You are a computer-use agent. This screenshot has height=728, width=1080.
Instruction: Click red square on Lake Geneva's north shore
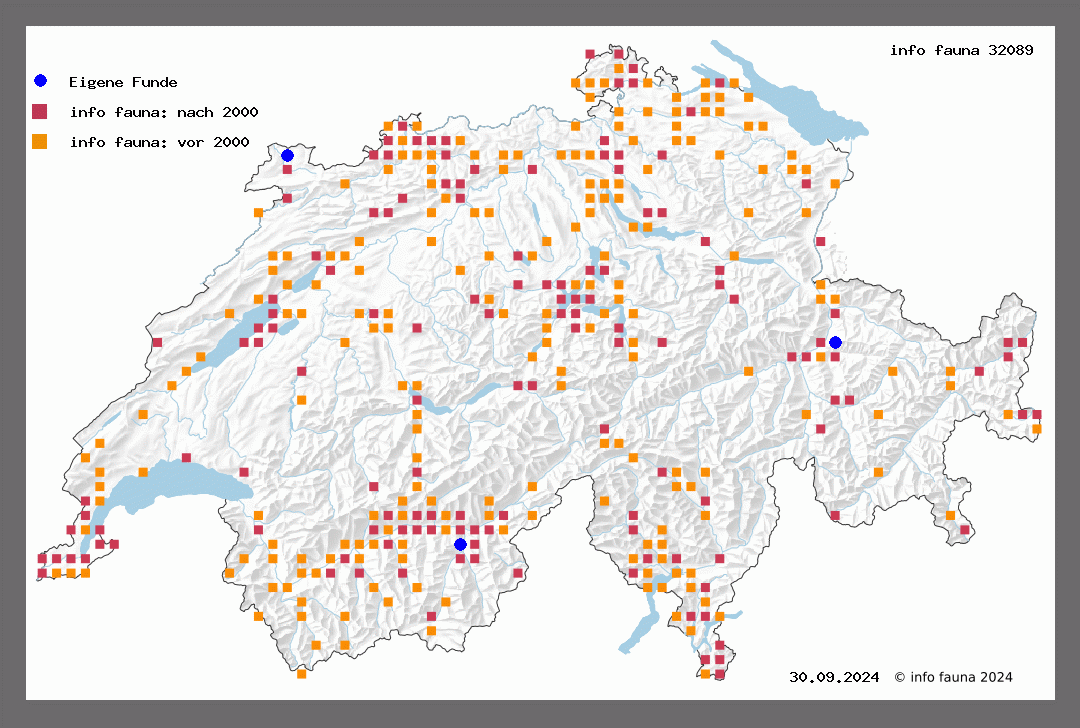[x=186, y=458]
